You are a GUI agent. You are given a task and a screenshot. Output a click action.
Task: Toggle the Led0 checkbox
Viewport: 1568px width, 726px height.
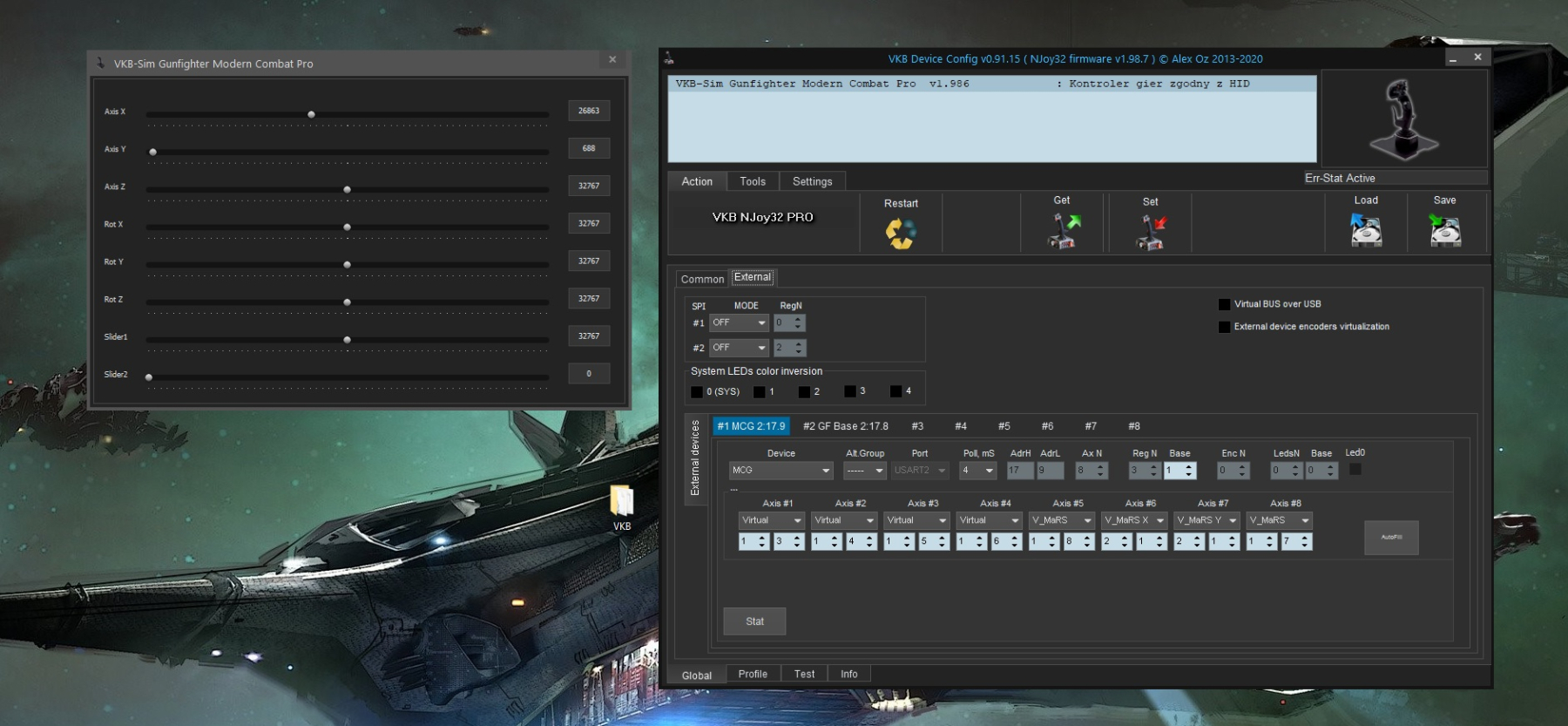1355,470
